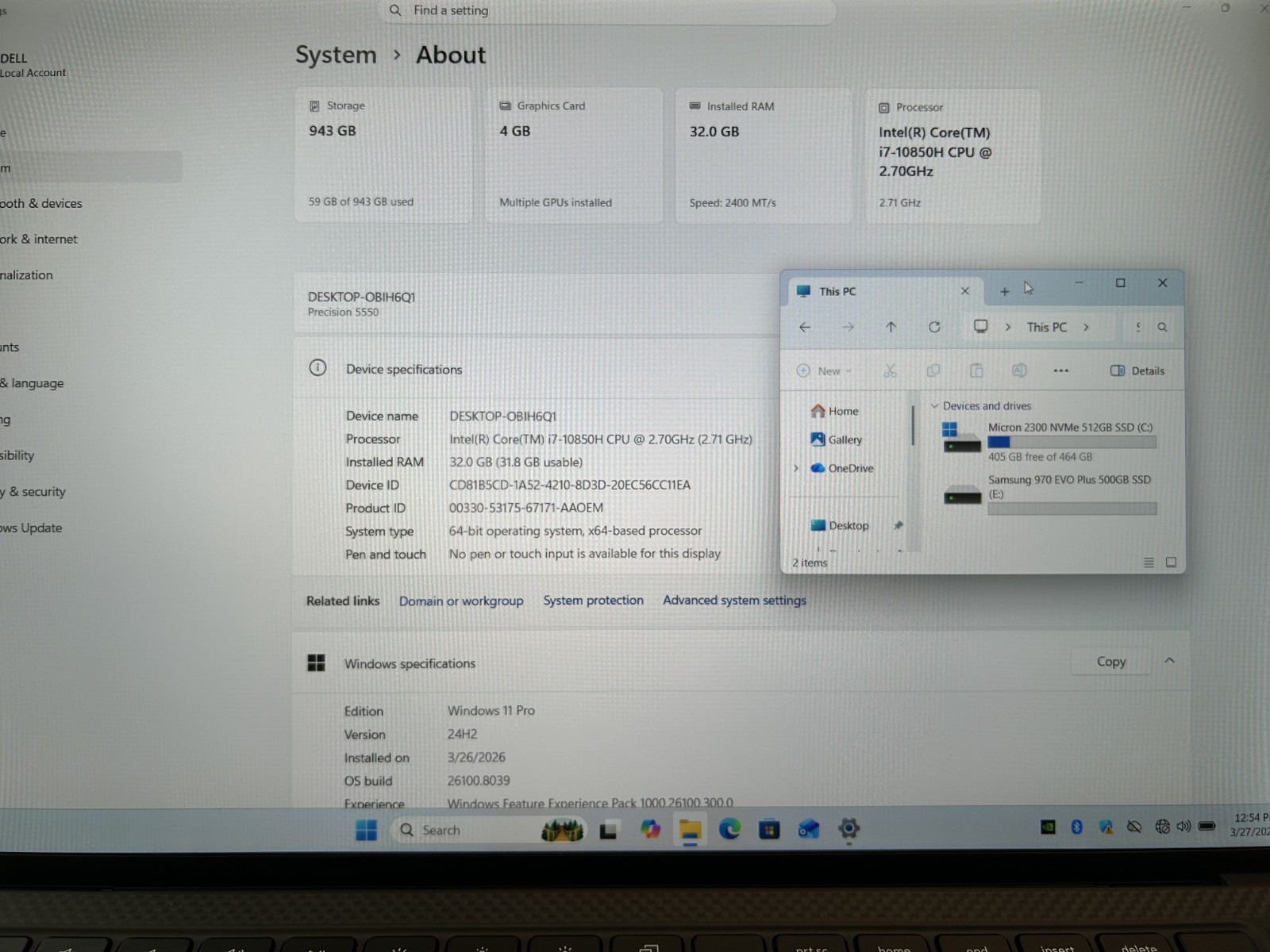This screenshot has height=952, width=1270.
Task: Open Task View from taskbar
Action: 609,831
